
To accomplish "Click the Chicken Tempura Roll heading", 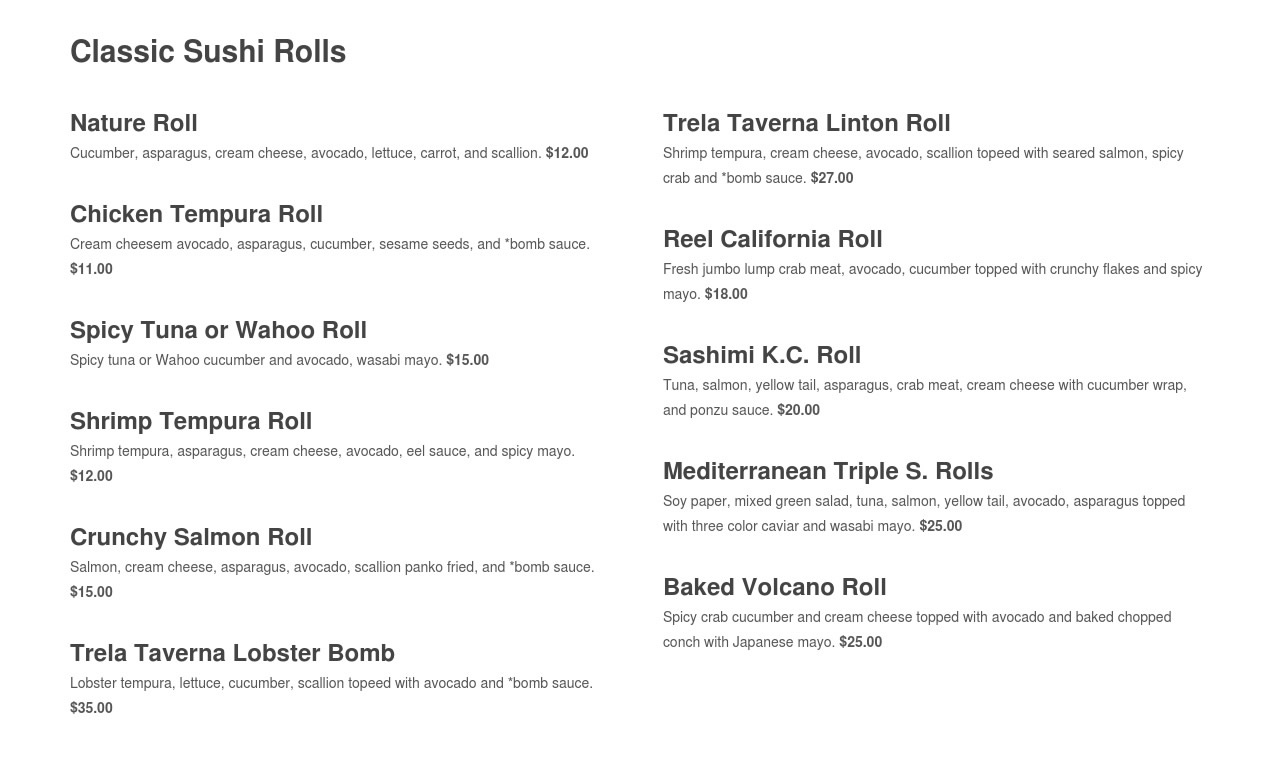I will [196, 214].
